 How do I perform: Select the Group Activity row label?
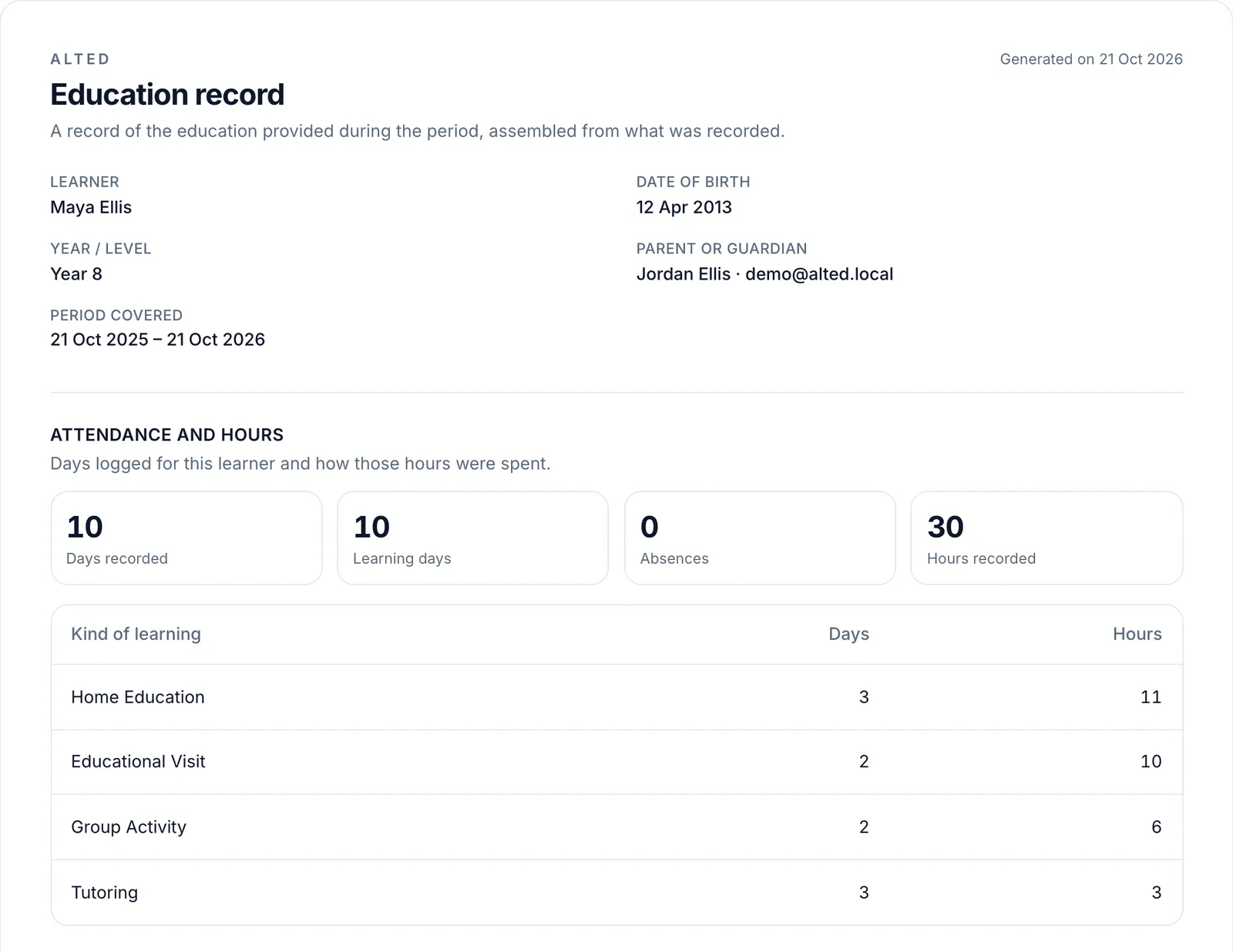(x=129, y=827)
